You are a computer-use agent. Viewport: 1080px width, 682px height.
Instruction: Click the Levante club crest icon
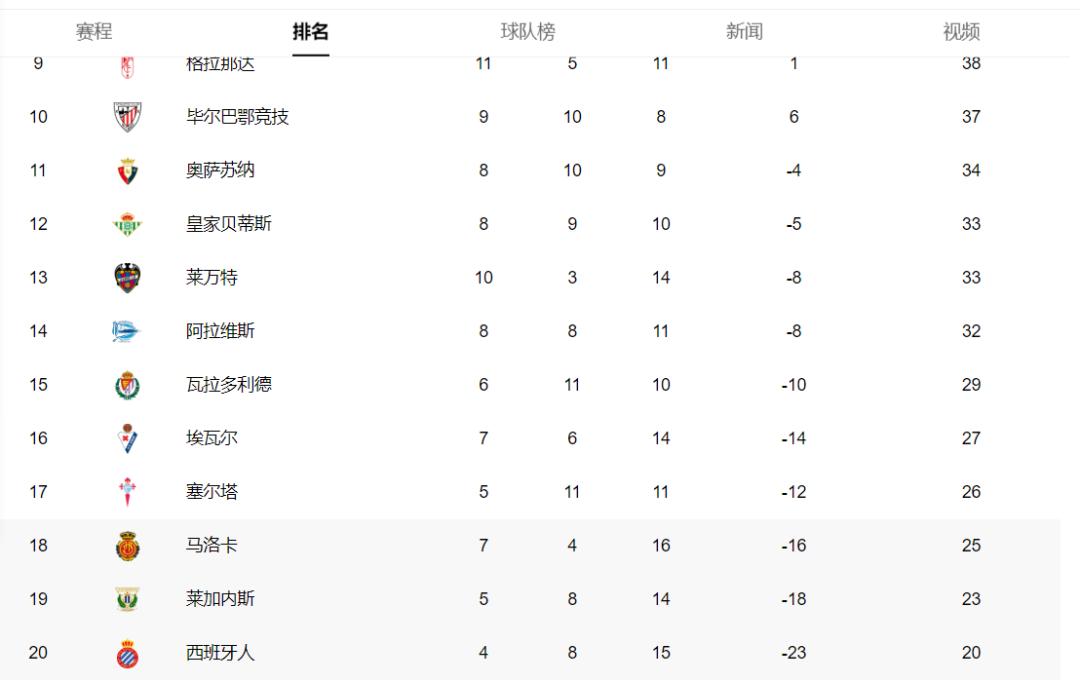click(127, 278)
